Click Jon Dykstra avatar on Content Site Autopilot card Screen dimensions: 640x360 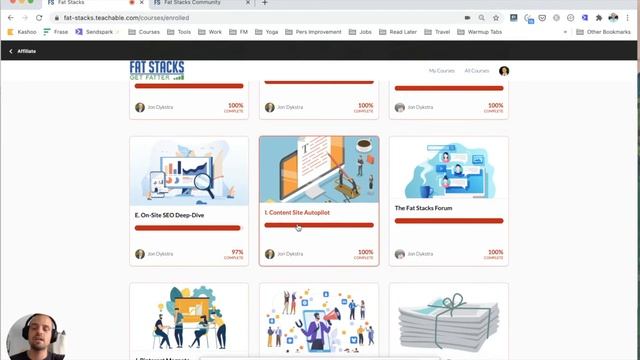click(270, 254)
